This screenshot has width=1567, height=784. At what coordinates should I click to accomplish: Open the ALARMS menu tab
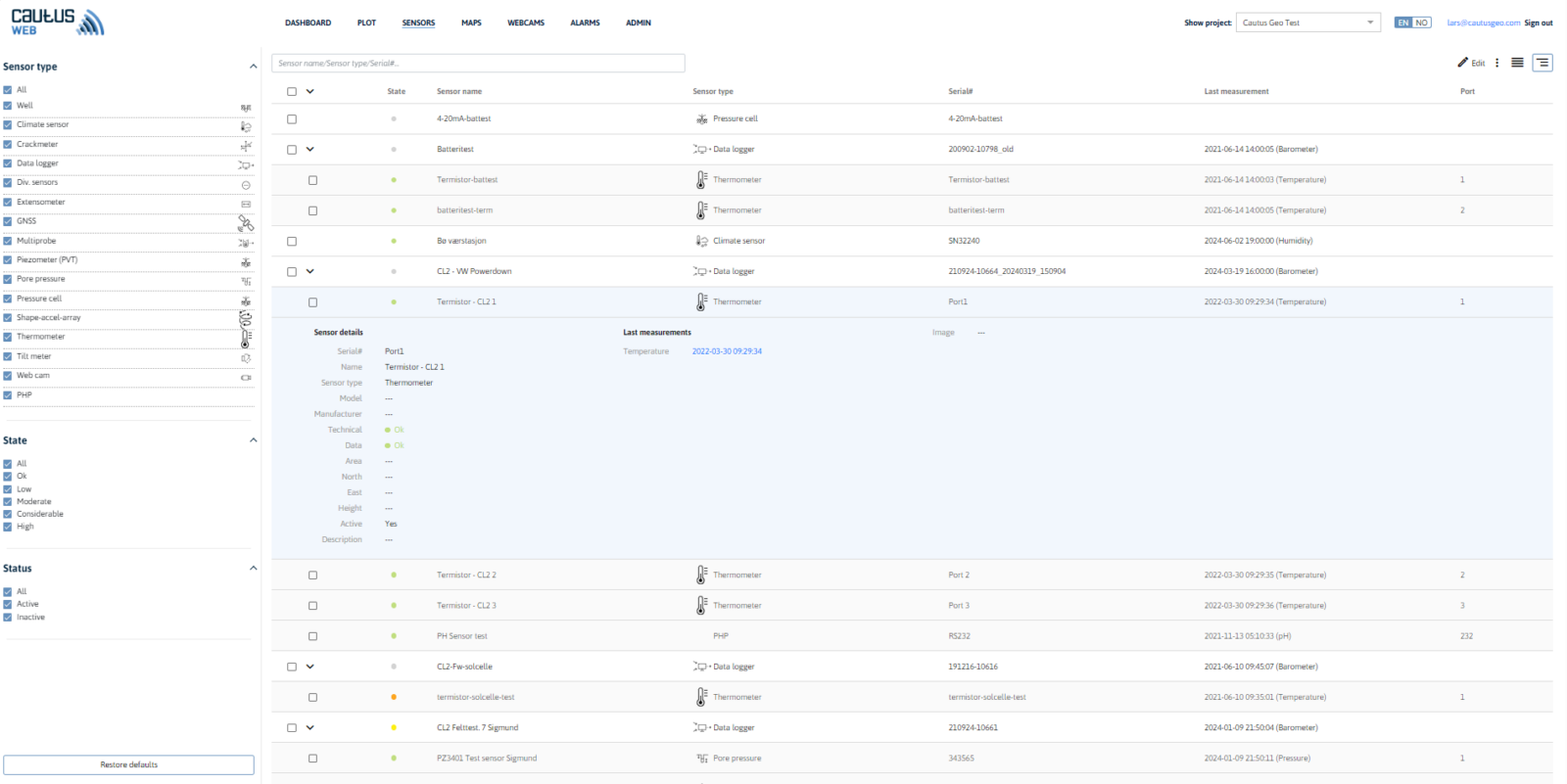click(585, 23)
